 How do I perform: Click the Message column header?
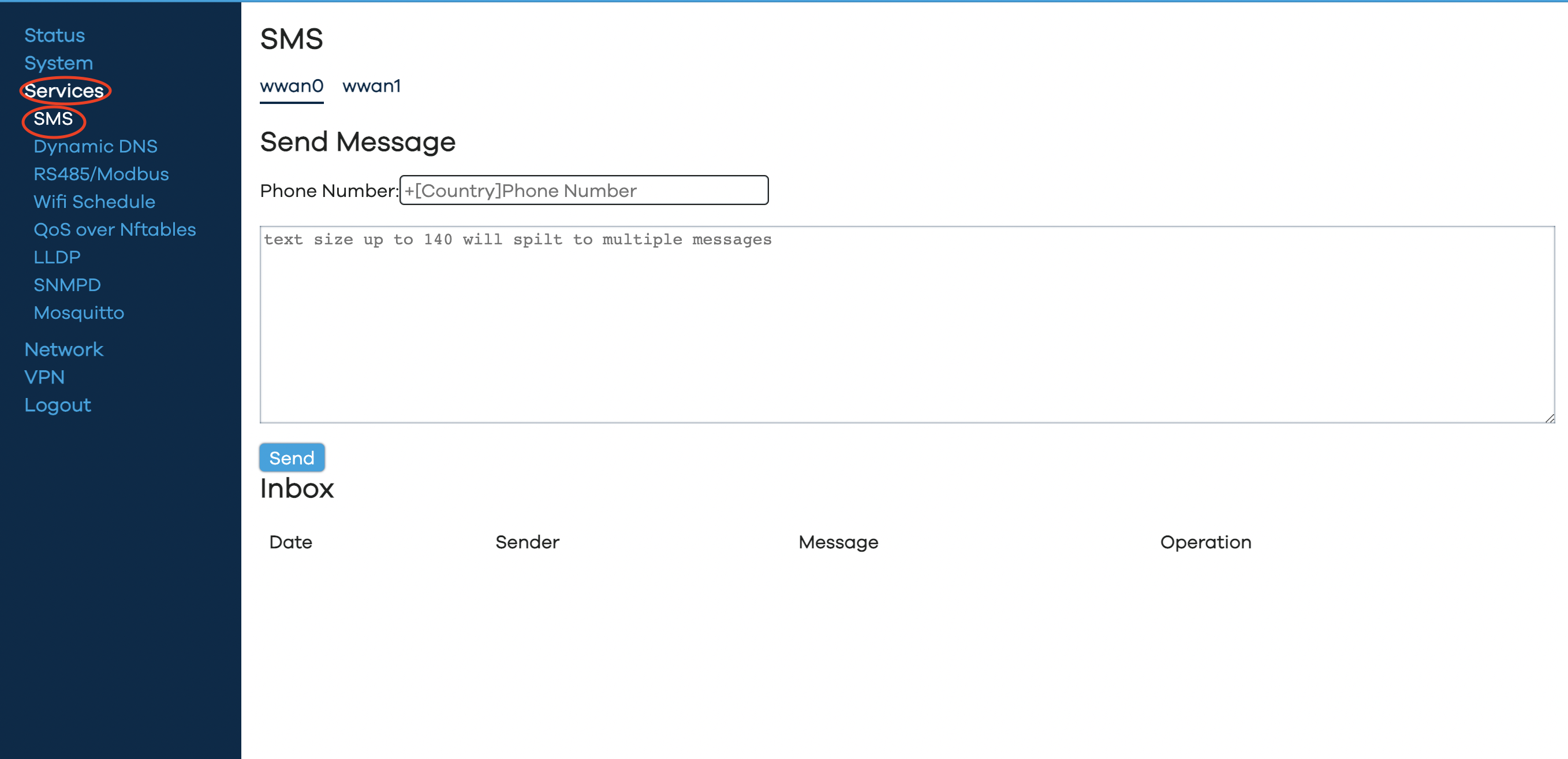(x=838, y=542)
